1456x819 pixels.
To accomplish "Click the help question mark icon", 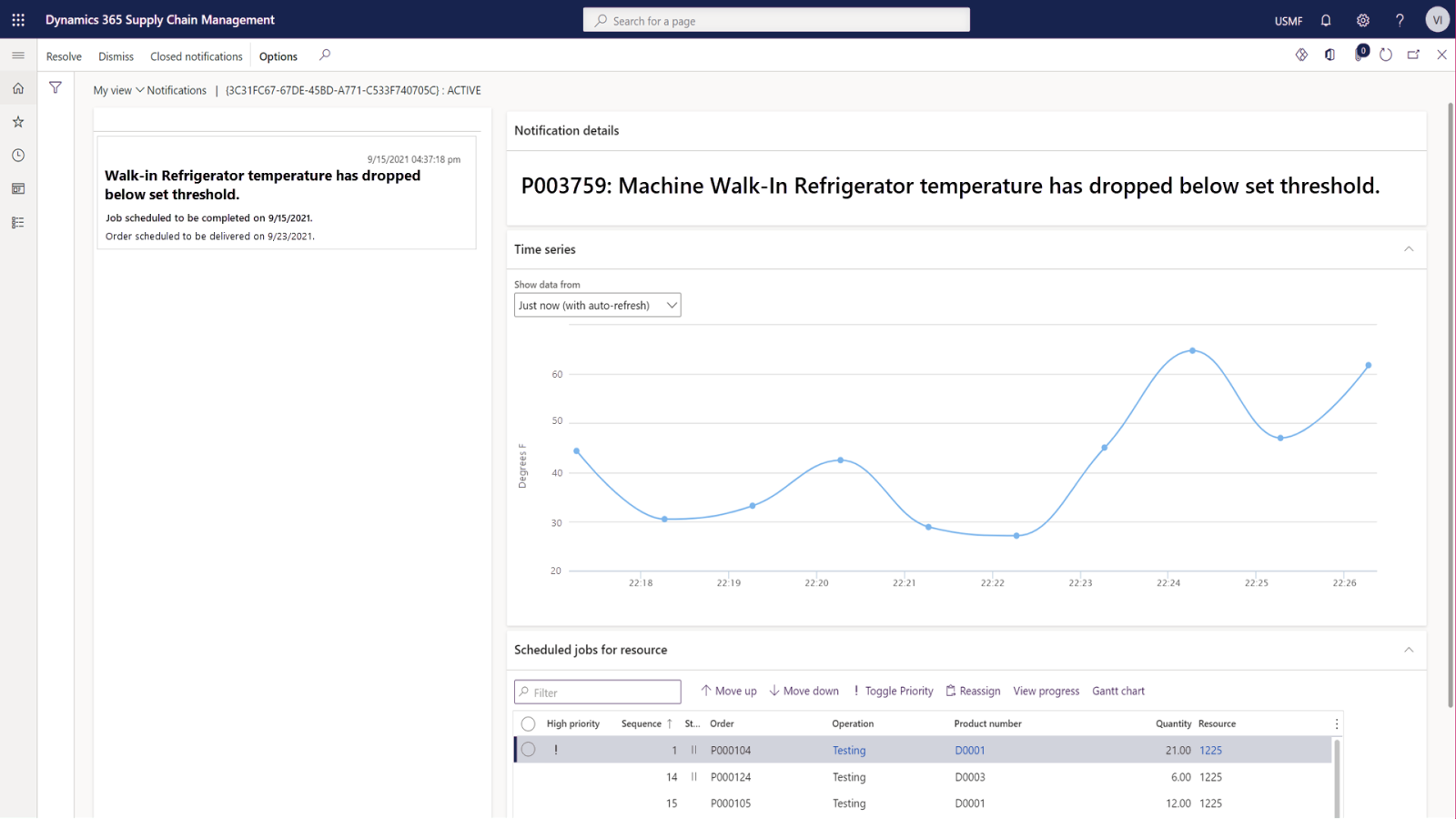I will (1400, 20).
